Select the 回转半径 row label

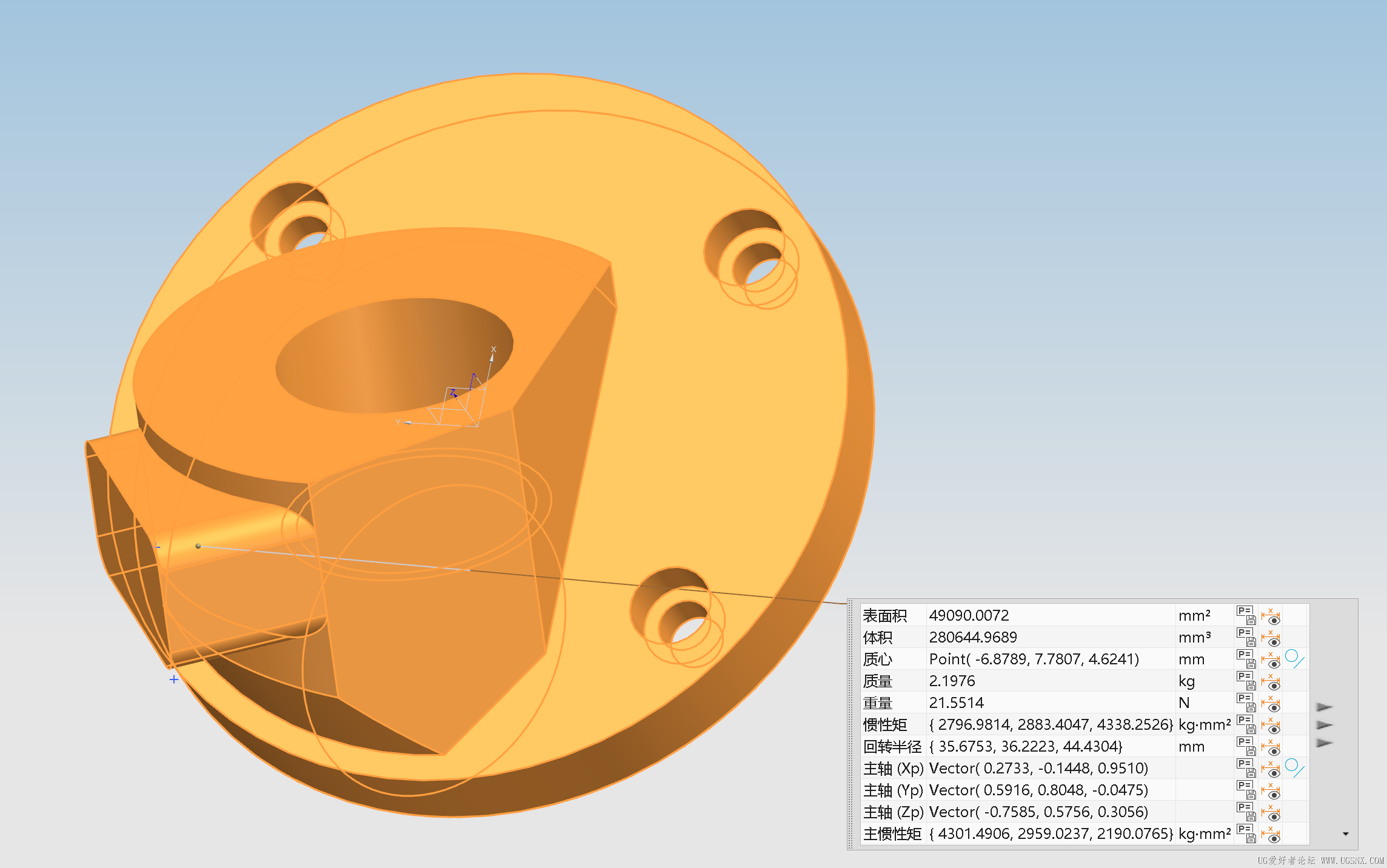(x=892, y=746)
